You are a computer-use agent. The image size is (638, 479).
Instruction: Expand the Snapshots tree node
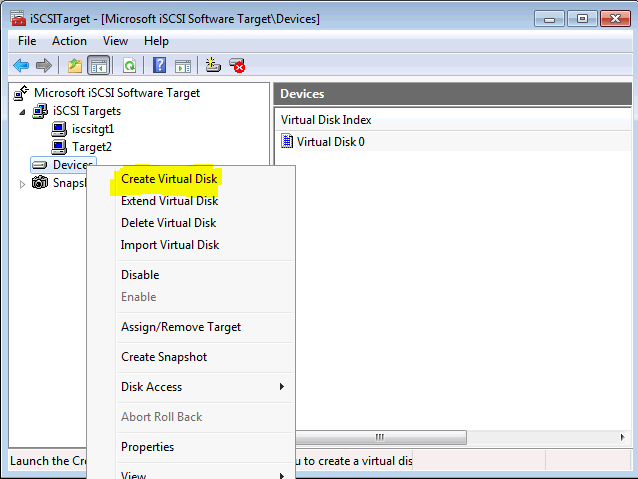point(22,184)
